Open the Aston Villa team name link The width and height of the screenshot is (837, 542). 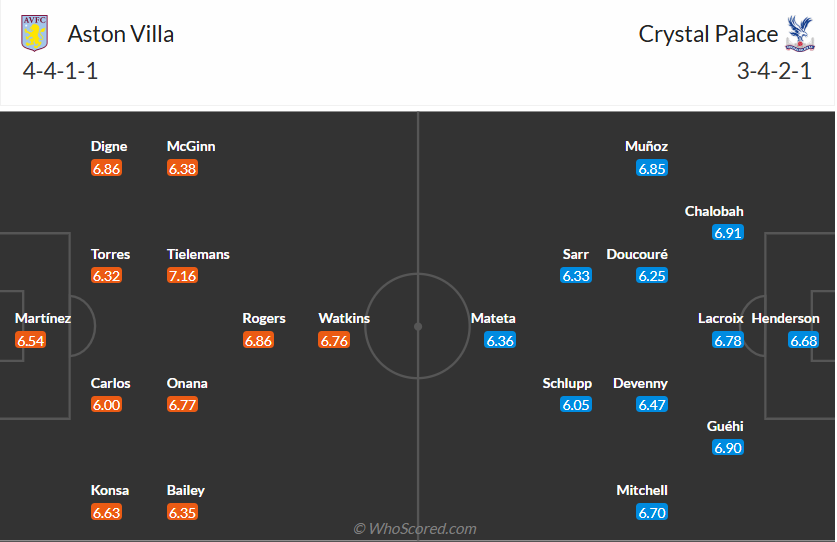click(x=120, y=34)
